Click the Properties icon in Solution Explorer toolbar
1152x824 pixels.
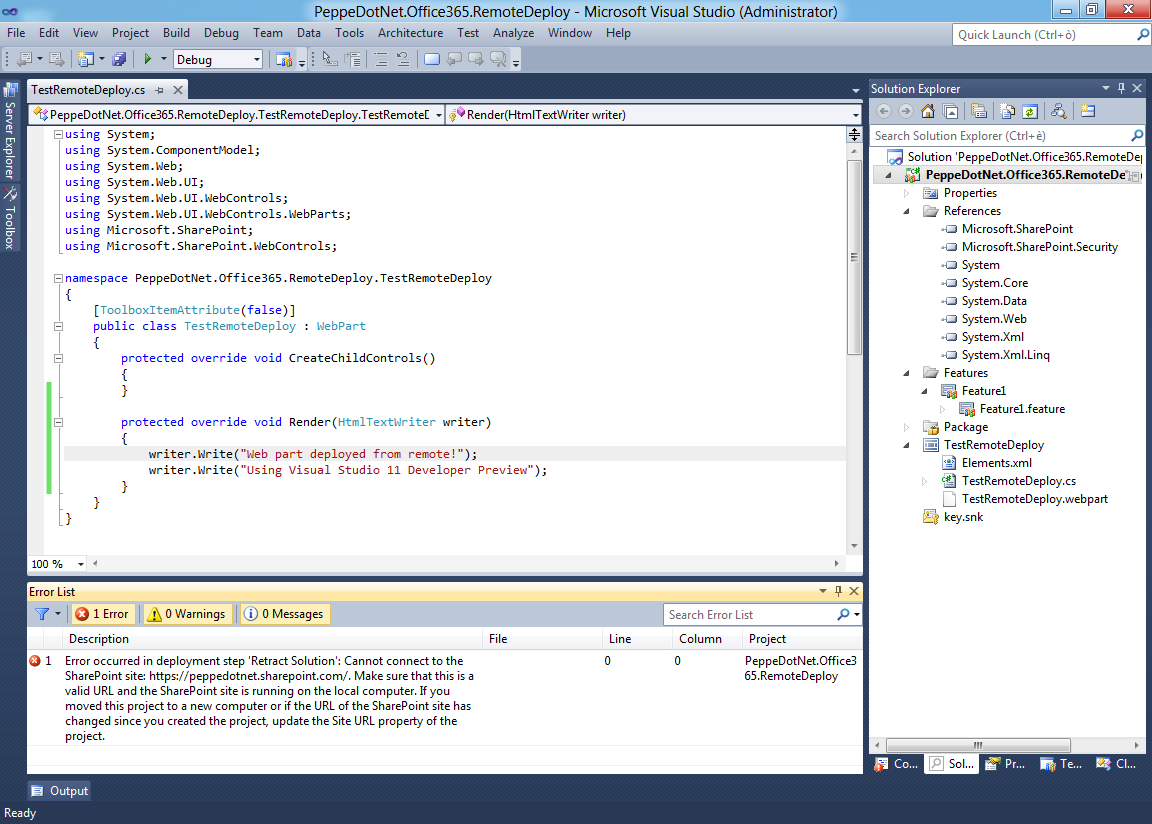coord(979,112)
